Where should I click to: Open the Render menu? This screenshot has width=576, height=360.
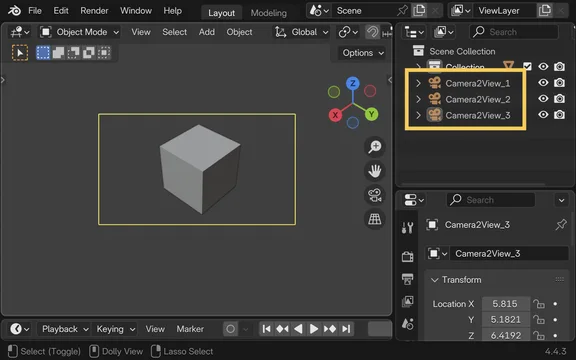pos(94,11)
